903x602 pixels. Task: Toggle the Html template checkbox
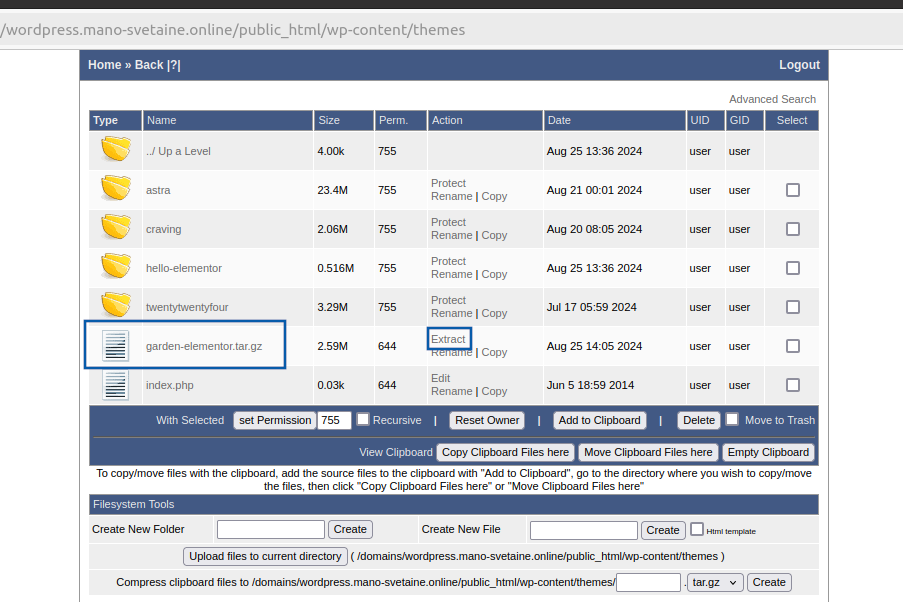[697, 529]
